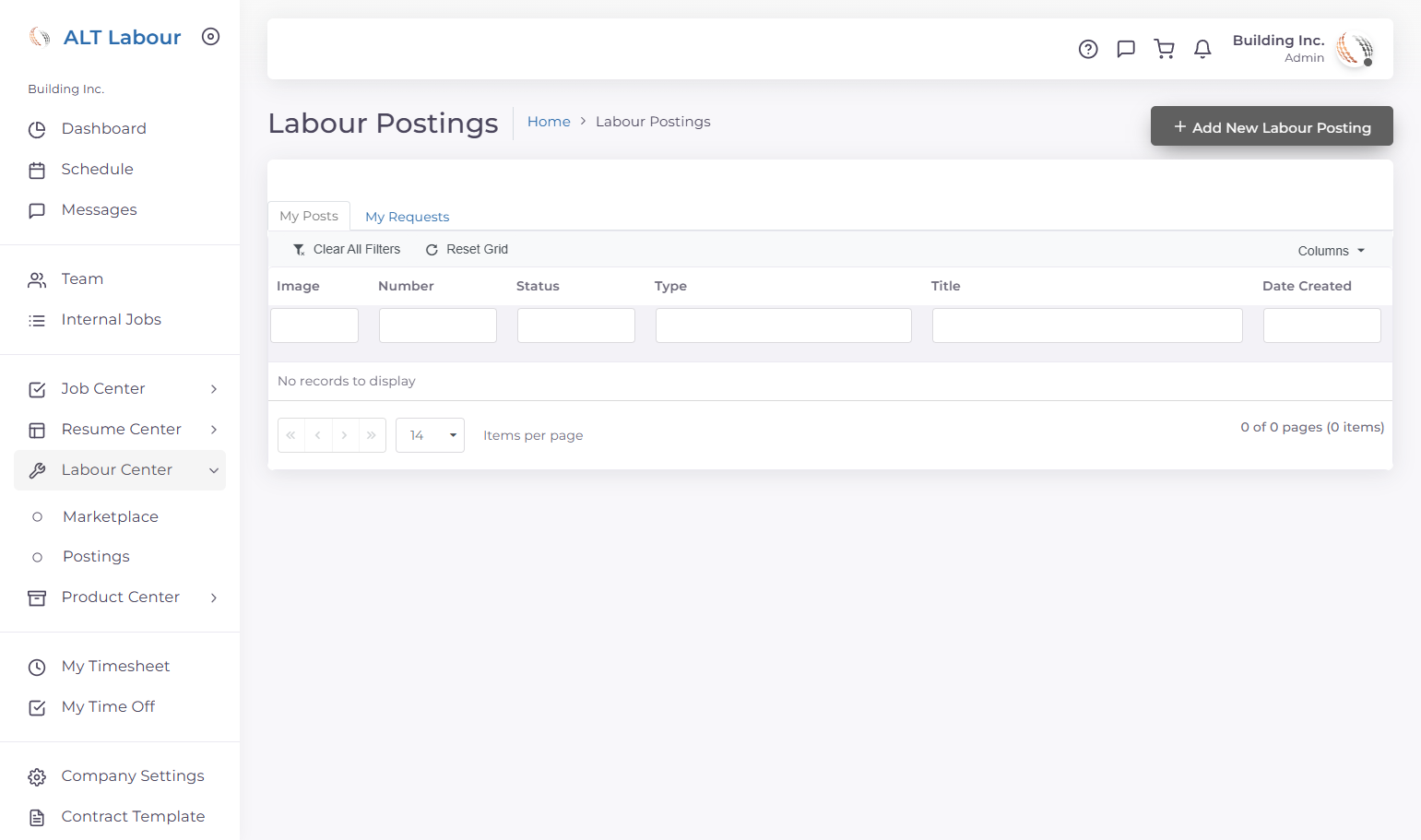Viewport: 1421px width, 840px height.
Task: Focus the Type filter field
Action: coord(784,325)
